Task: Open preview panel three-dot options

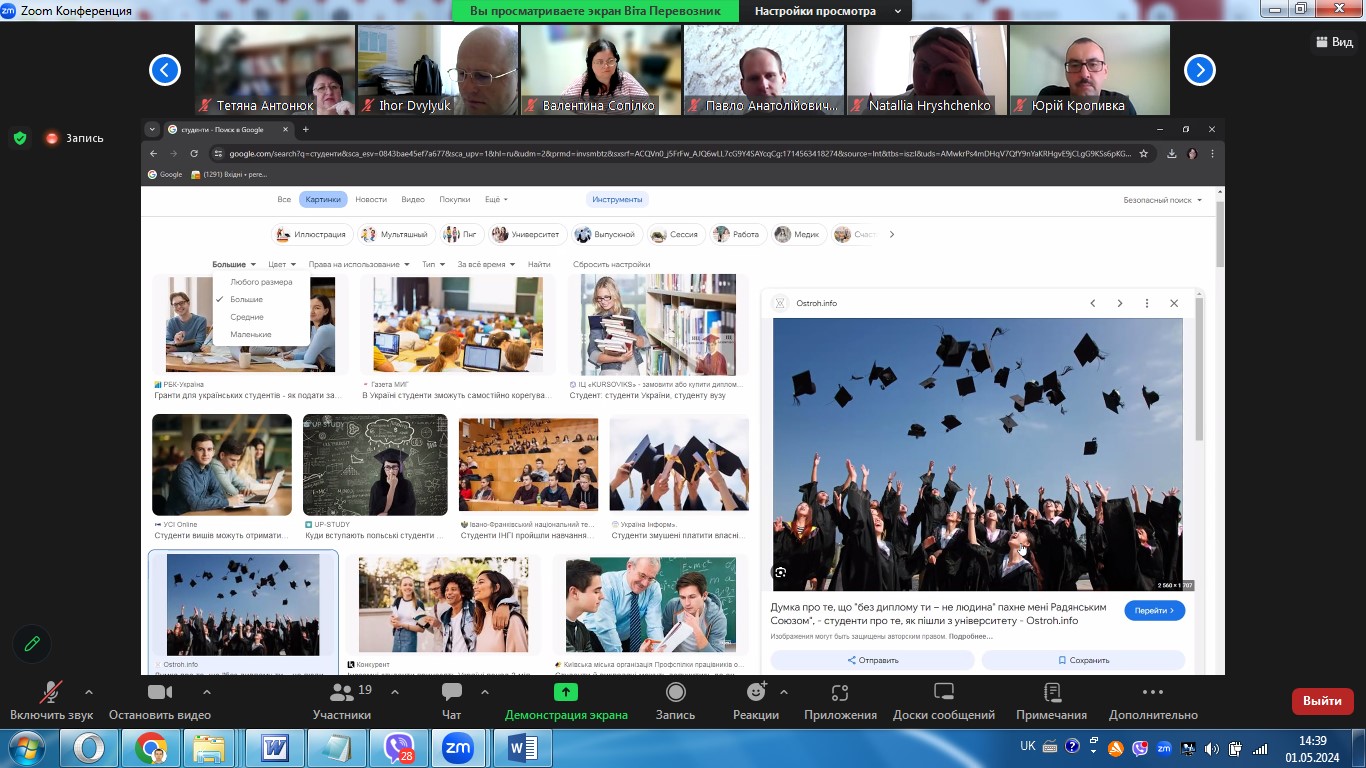Action: (x=1147, y=303)
